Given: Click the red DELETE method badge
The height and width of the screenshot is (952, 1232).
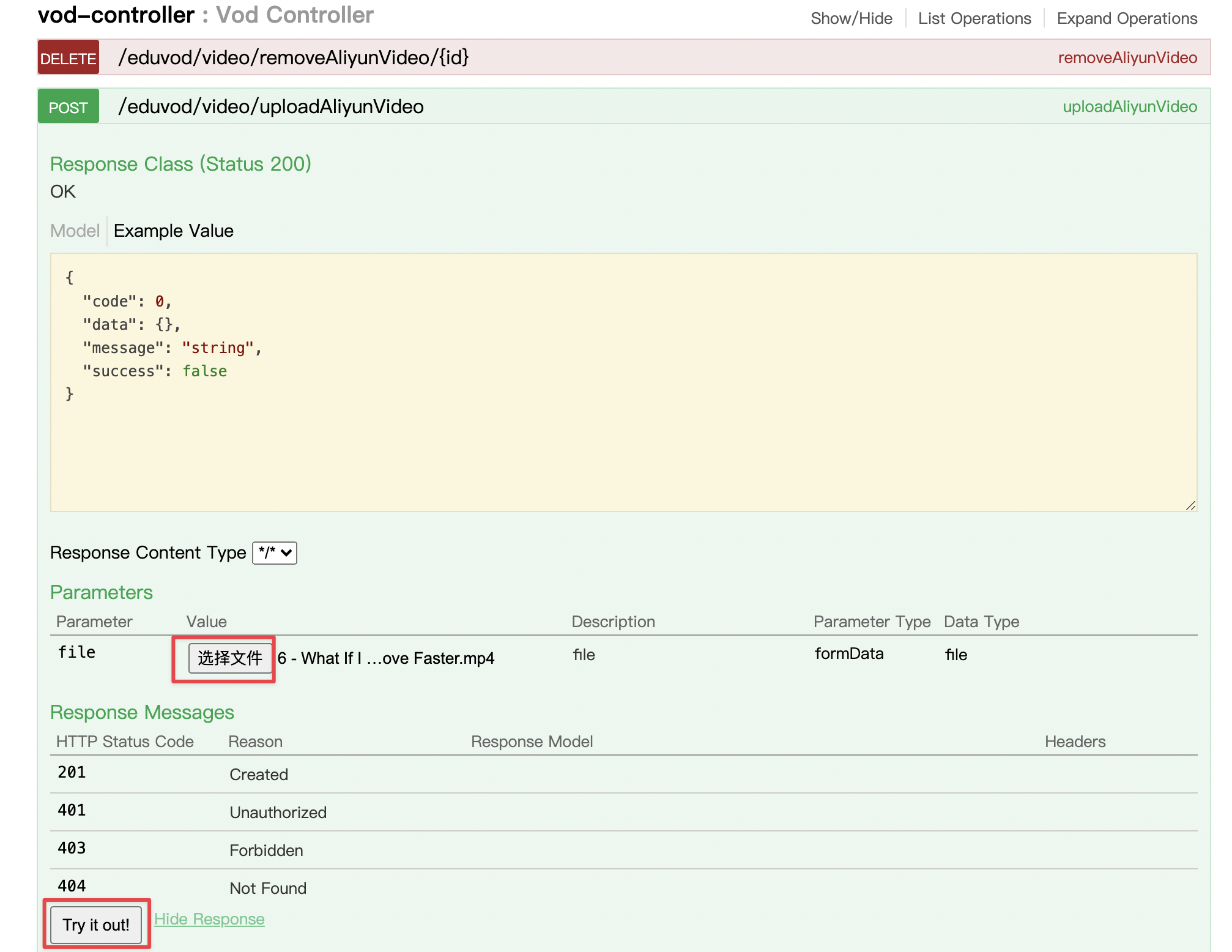Looking at the screenshot, I should tap(69, 58).
